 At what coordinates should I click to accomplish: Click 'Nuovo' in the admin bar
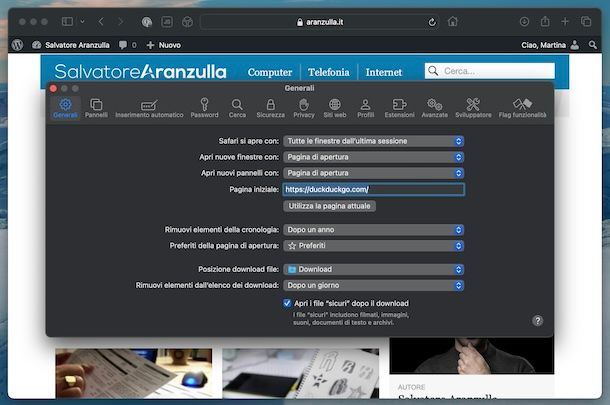pos(163,45)
